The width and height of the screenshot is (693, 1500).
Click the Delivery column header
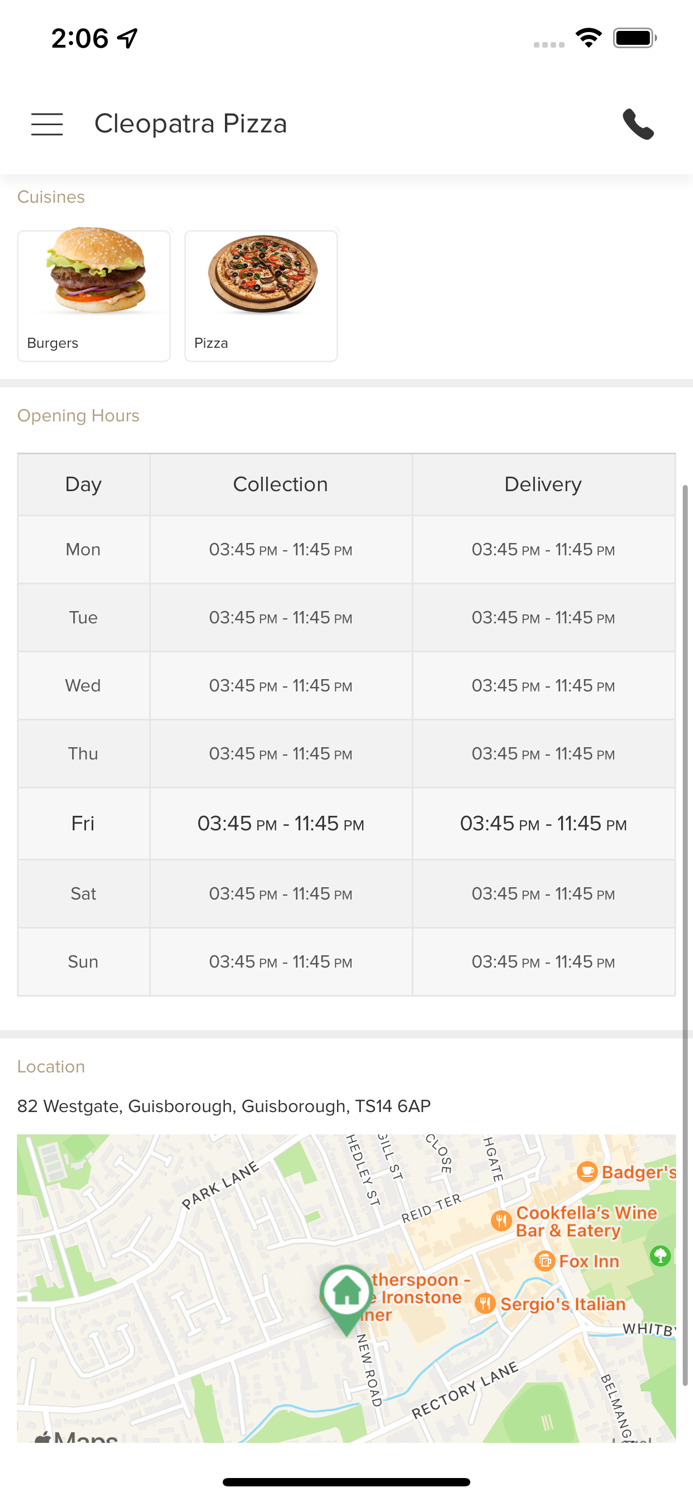click(x=542, y=484)
